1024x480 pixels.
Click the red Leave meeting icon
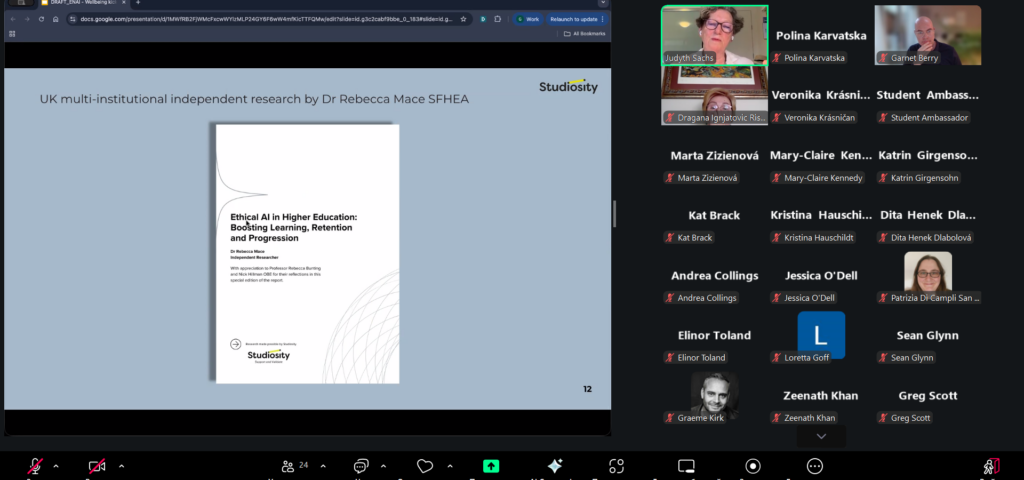(x=991, y=466)
